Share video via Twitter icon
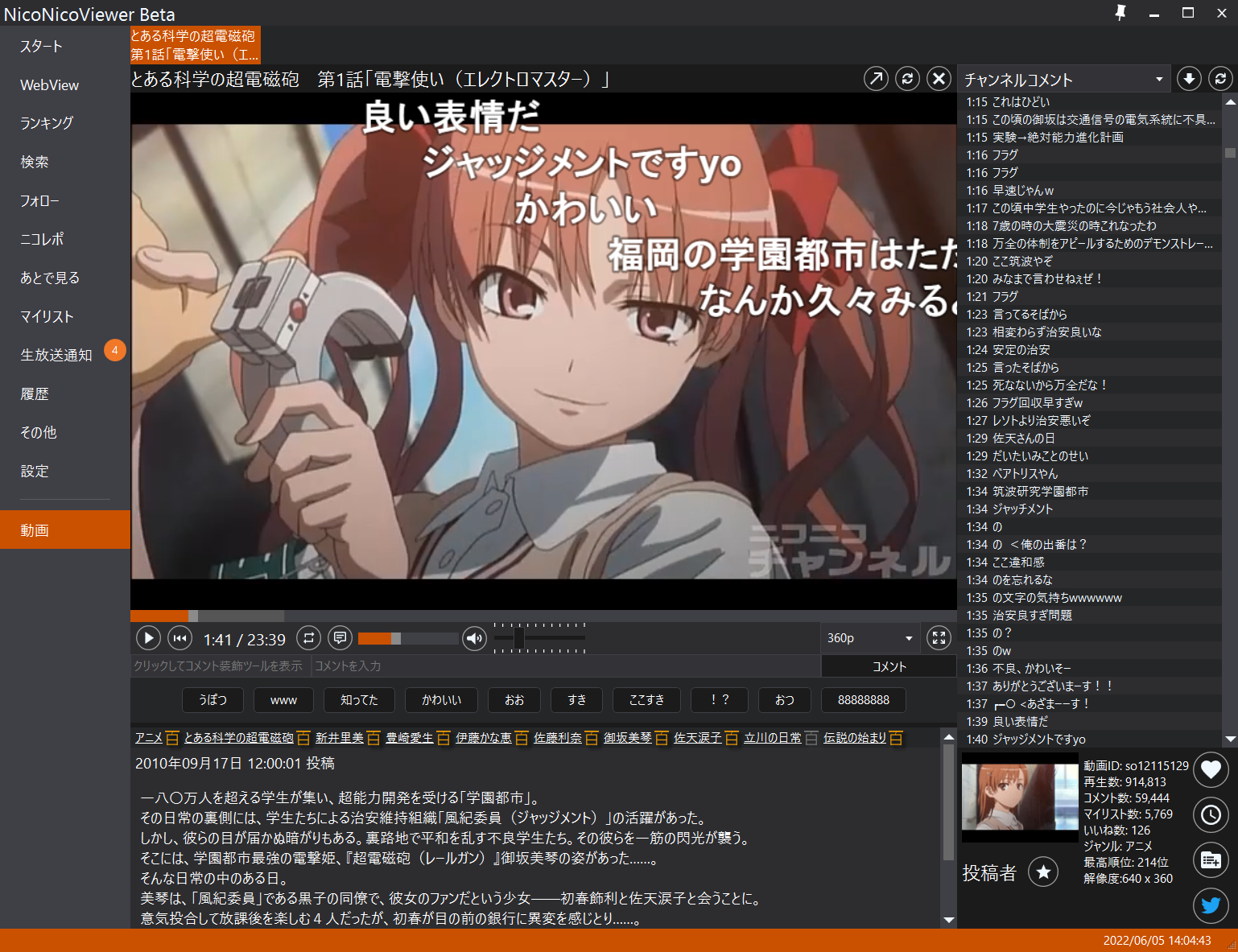This screenshot has height=952, width=1238. click(1211, 905)
